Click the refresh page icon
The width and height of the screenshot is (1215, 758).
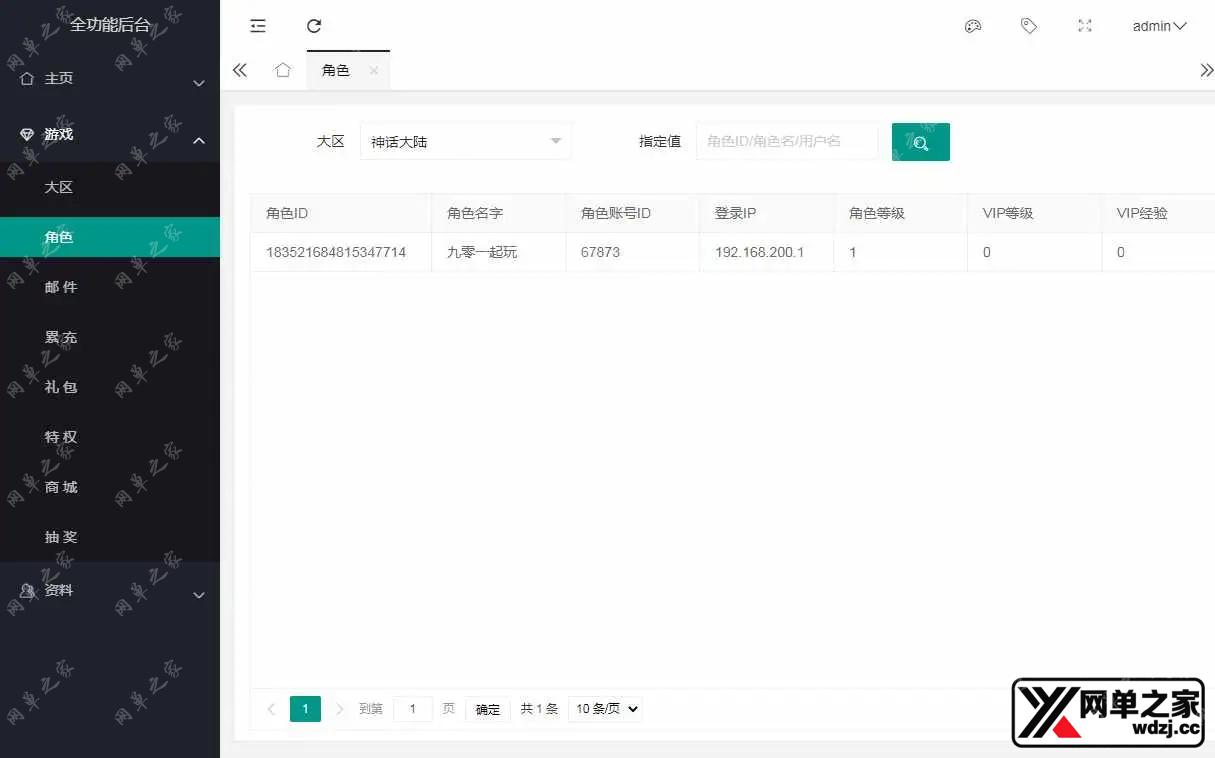(x=314, y=25)
